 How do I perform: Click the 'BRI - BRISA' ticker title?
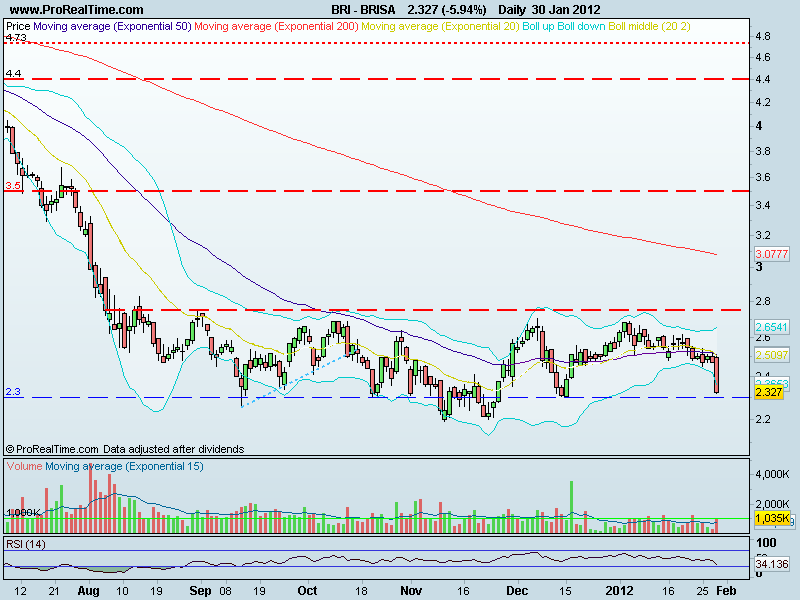pos(363,9)
